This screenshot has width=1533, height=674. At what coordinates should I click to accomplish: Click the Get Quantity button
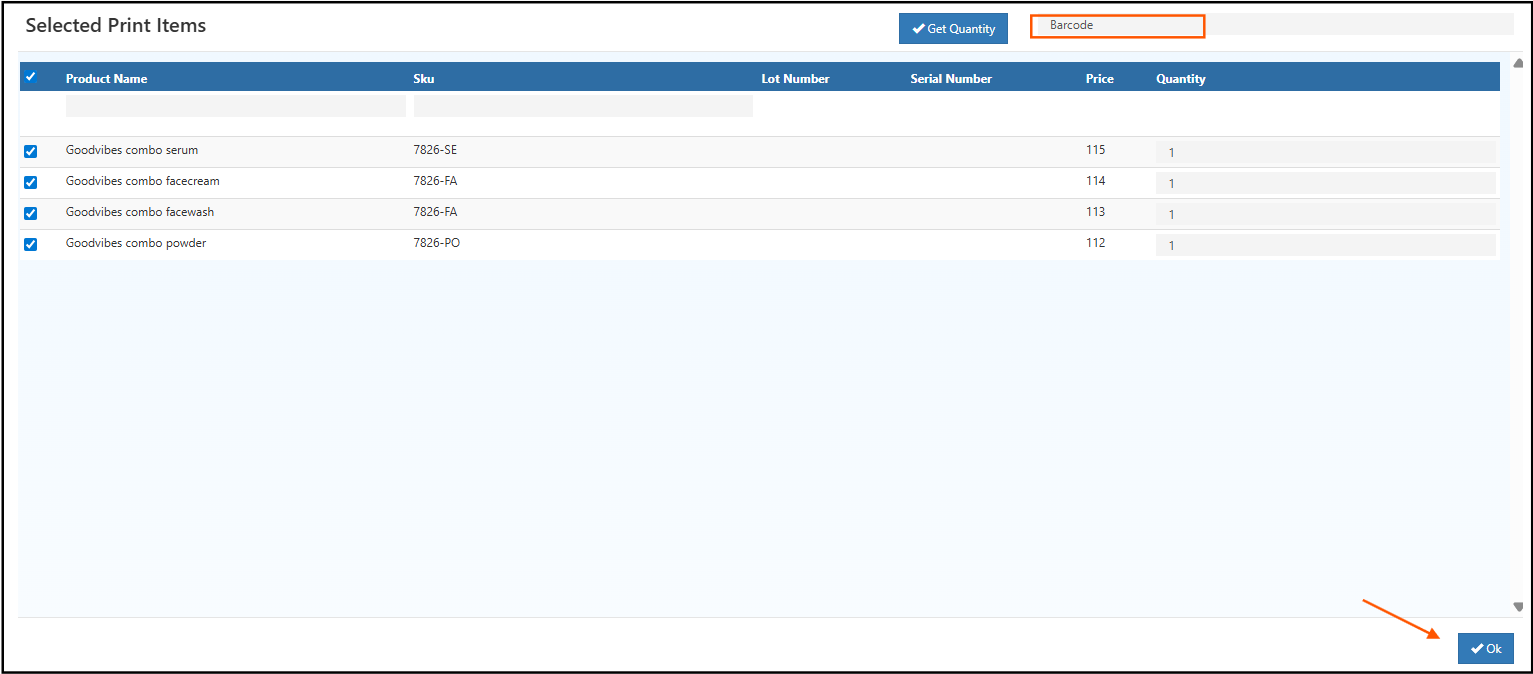[x=953, y=29]
